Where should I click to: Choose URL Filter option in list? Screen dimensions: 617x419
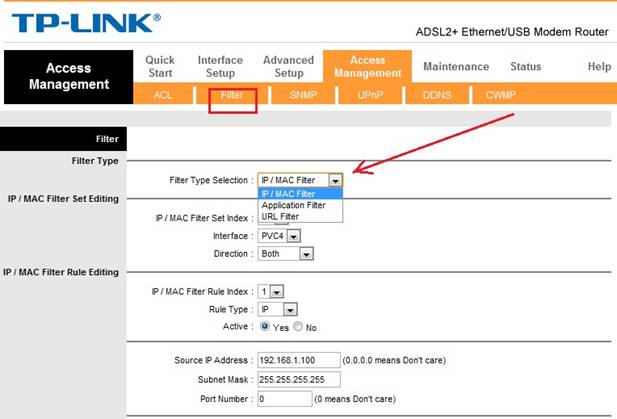pyautogui.click(x=280, y=216)
